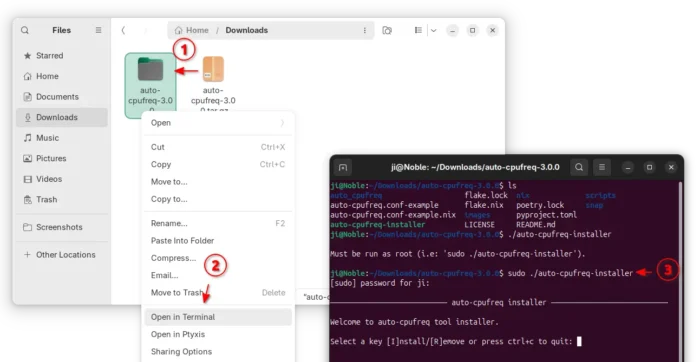Viewport: 700px width, 362px height.
Task: Choose Email… in context menu
Action: point(218,276)
